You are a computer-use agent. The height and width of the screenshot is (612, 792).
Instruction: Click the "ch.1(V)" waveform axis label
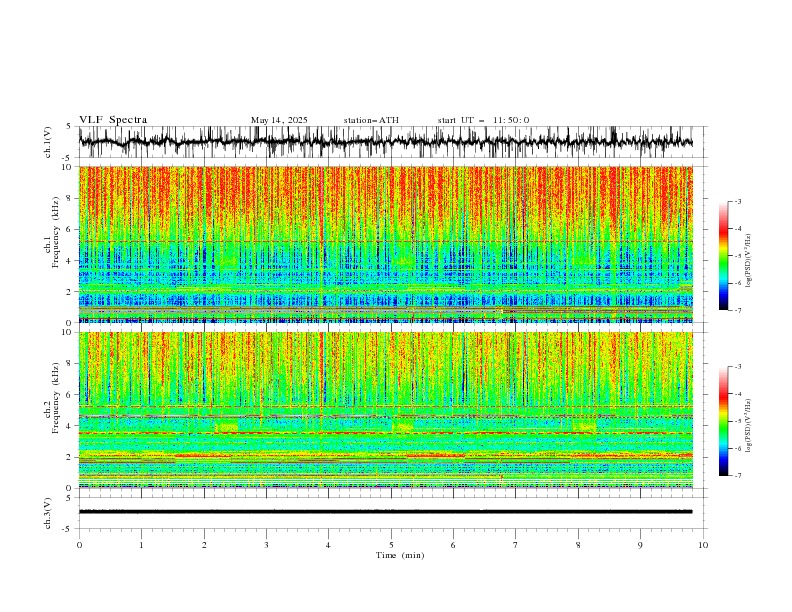coord(48,142)
